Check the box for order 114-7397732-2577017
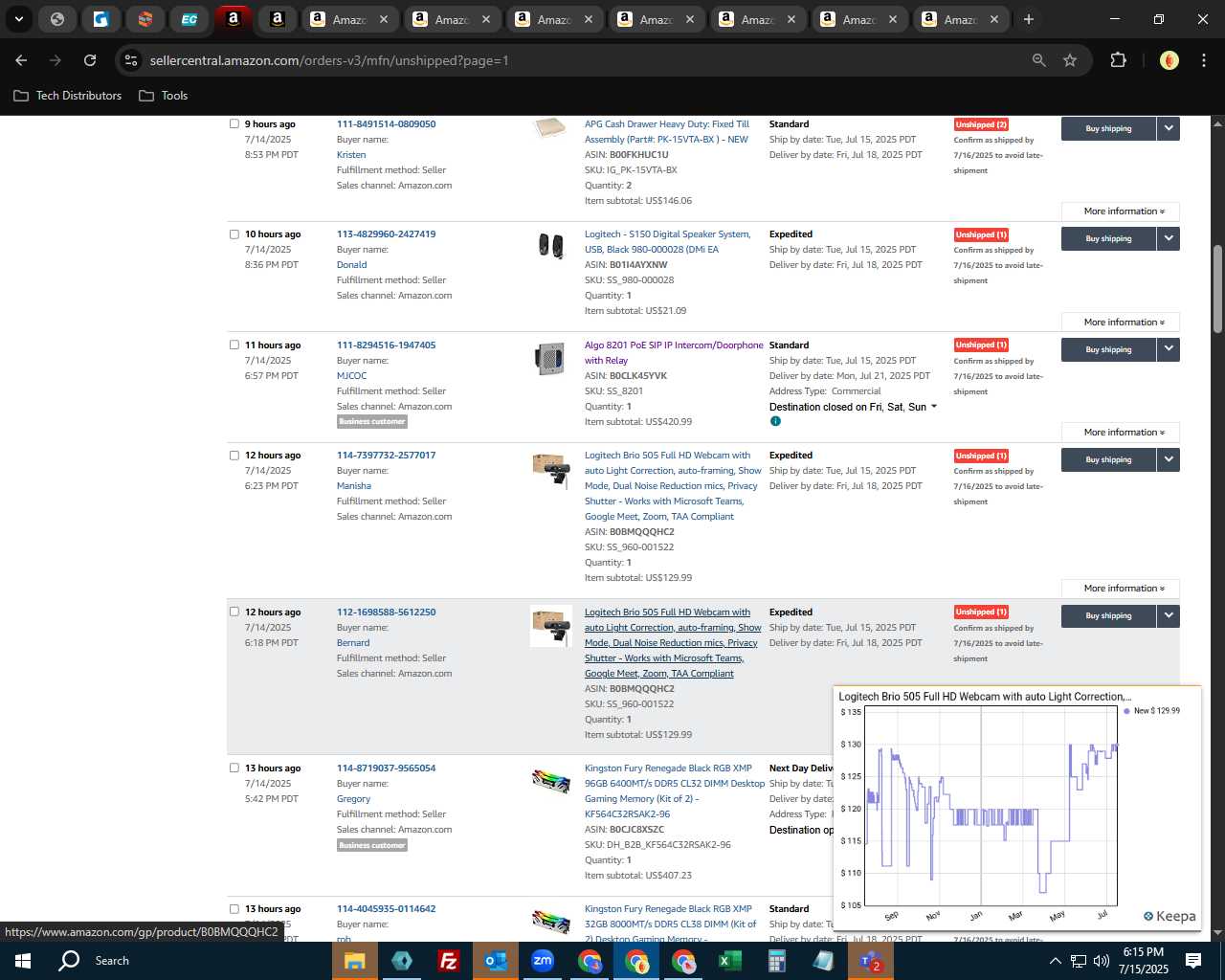This screenshot has width=1225, height=980. tap(234, 455)
